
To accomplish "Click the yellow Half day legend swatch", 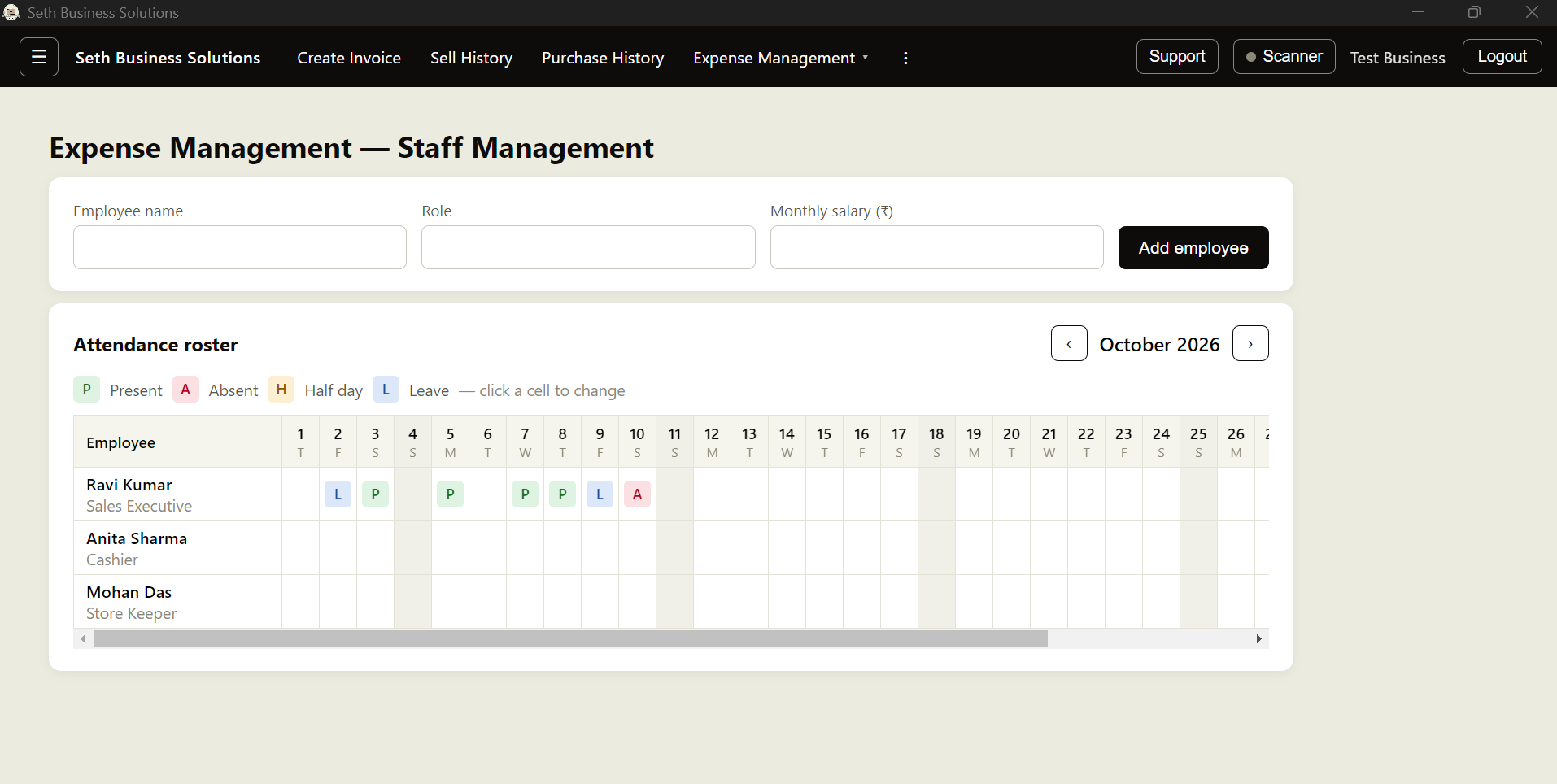I will tap(281, 390).
